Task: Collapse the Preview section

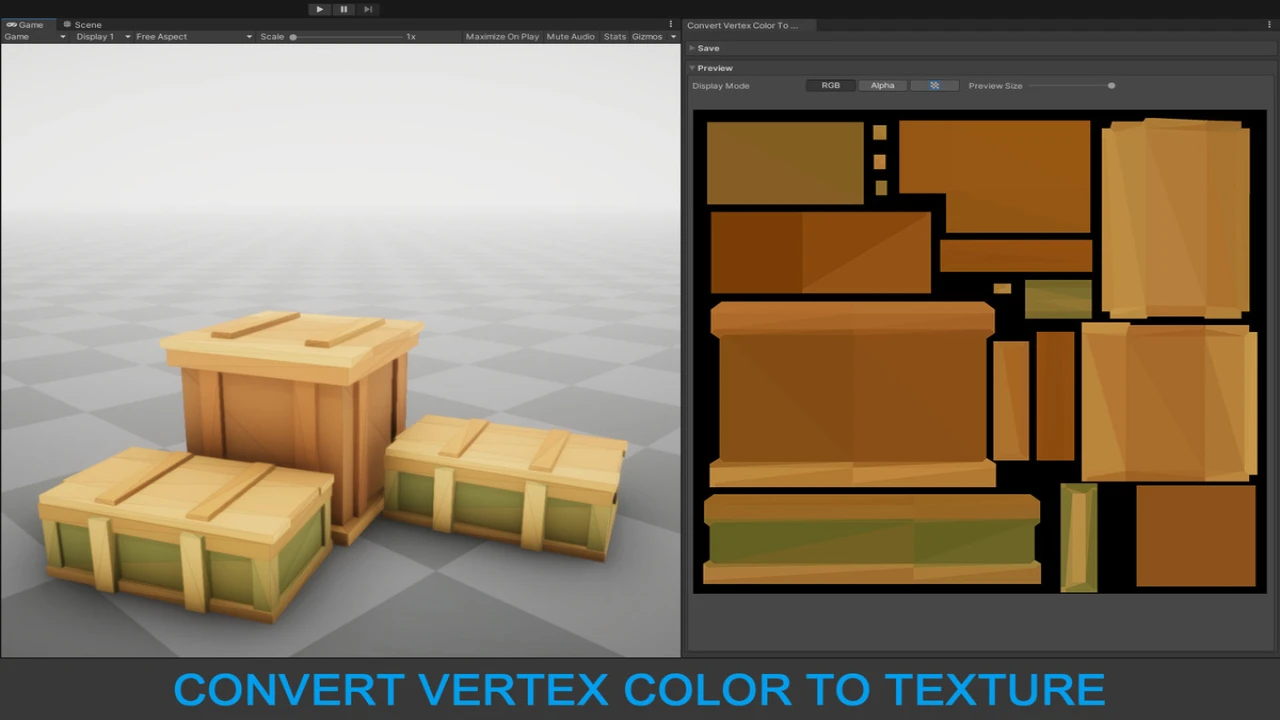Action: click(692, 68)
